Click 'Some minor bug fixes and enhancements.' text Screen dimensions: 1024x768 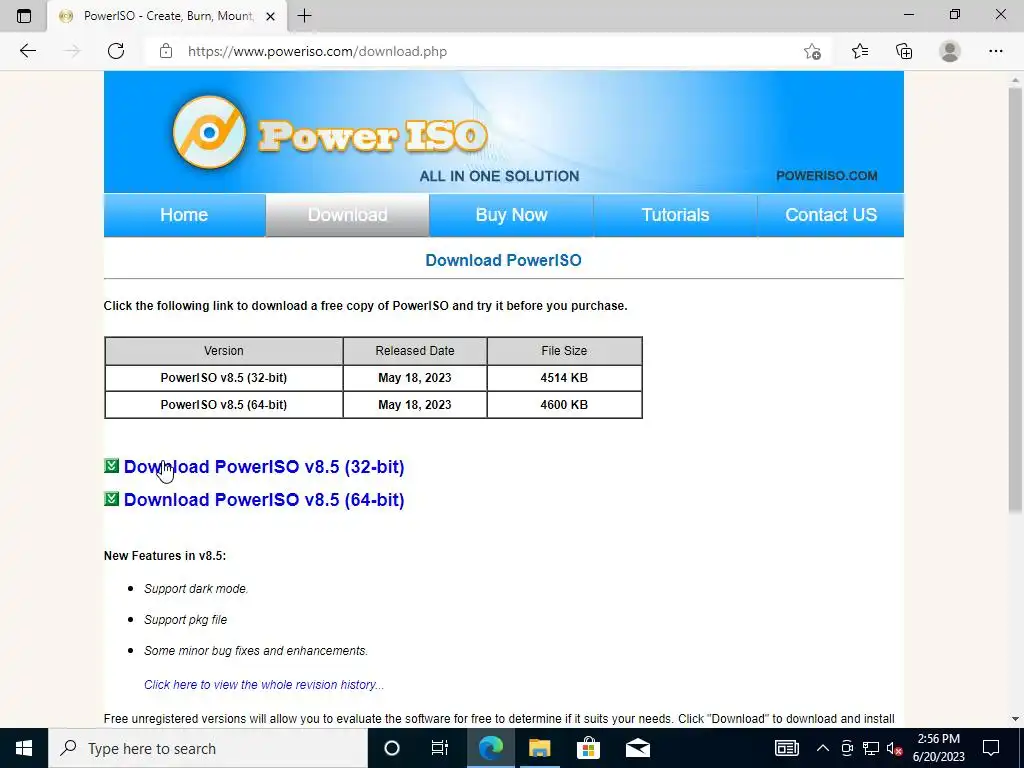point(256,650)
